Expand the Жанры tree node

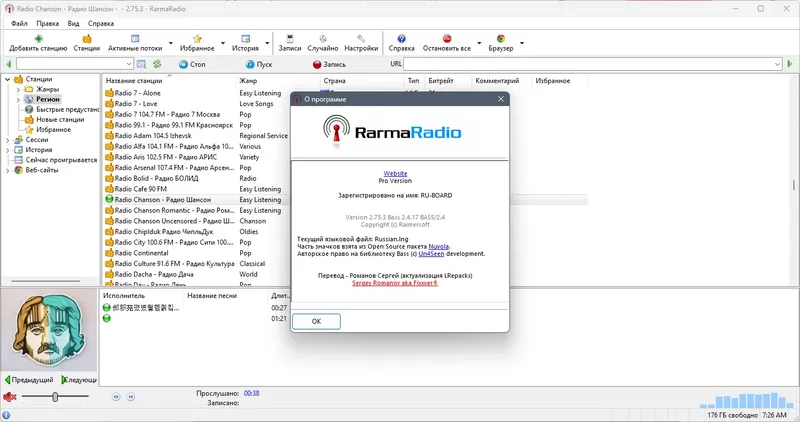click(x=18, y=89)
